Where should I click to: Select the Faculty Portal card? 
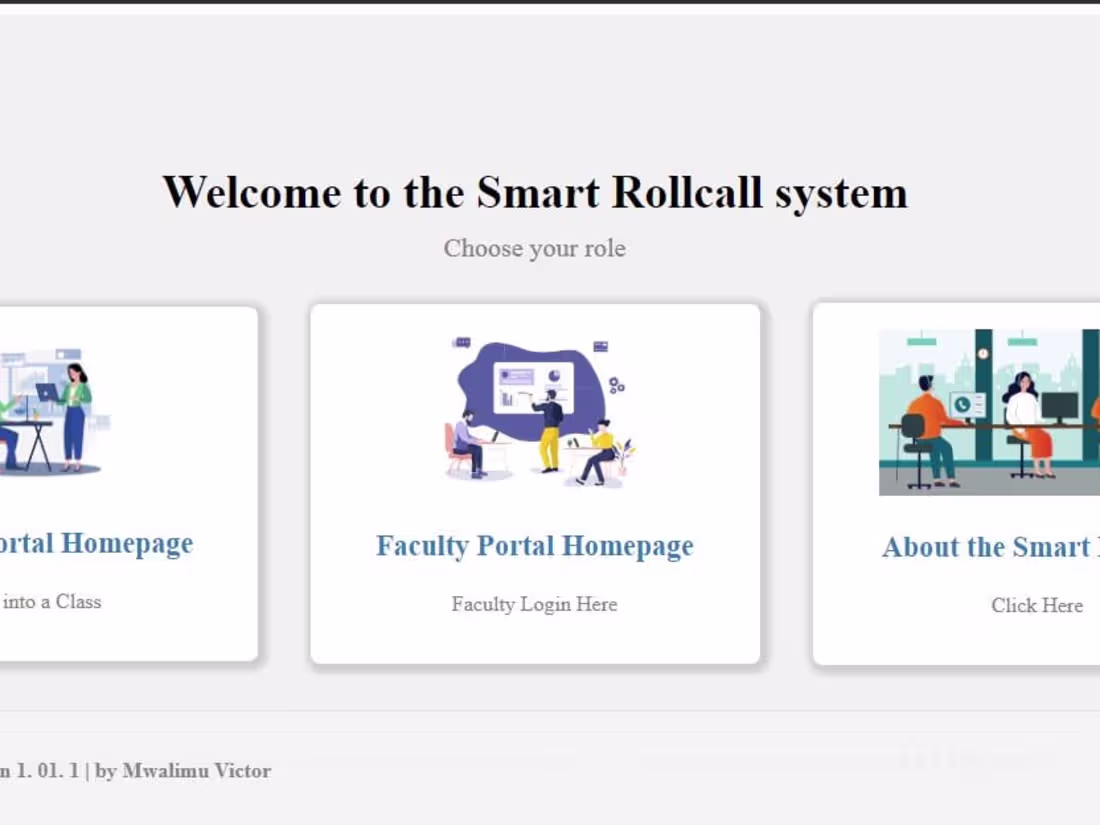click(x=535, y=483)
